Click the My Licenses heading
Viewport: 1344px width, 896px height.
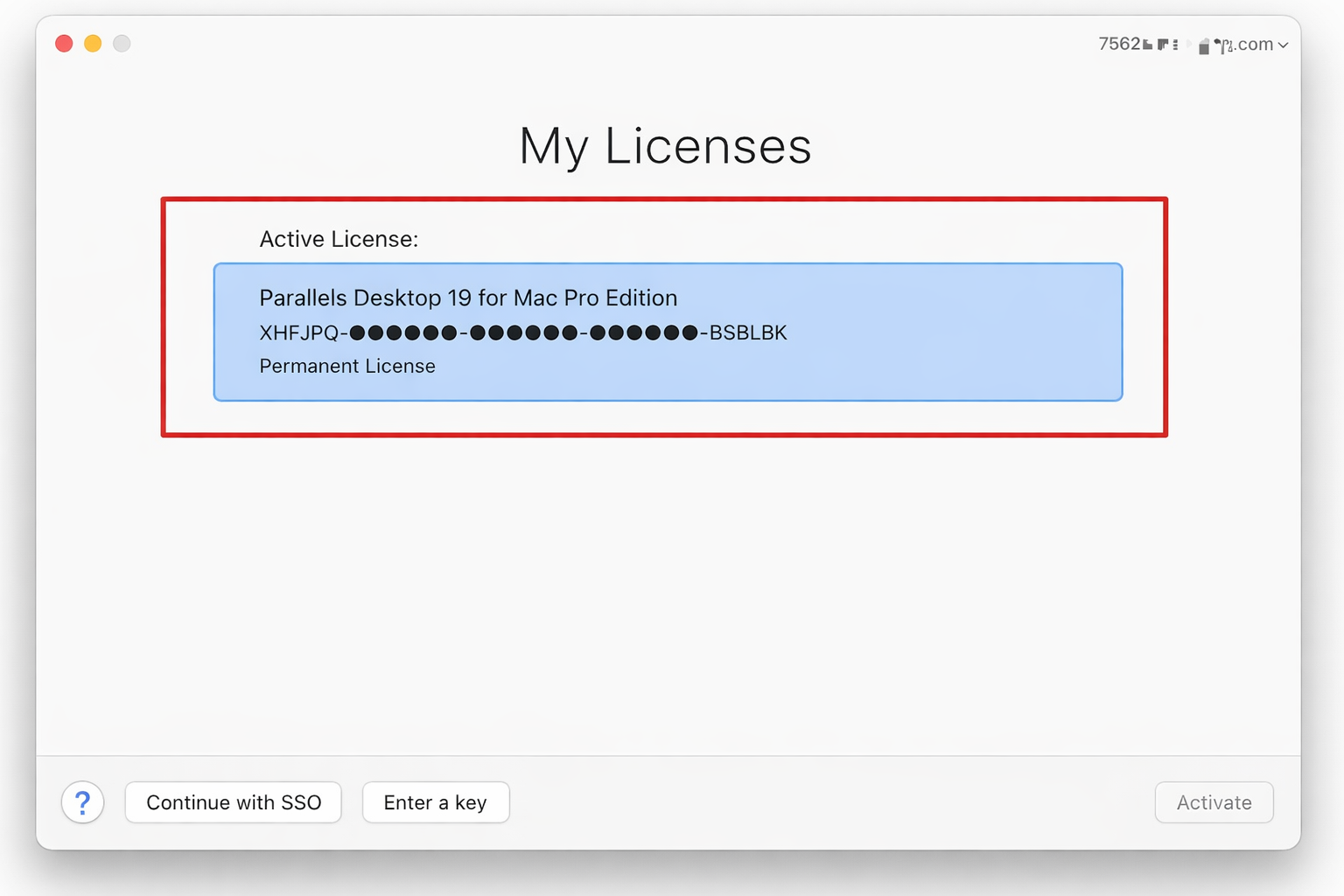coord(665,146)
